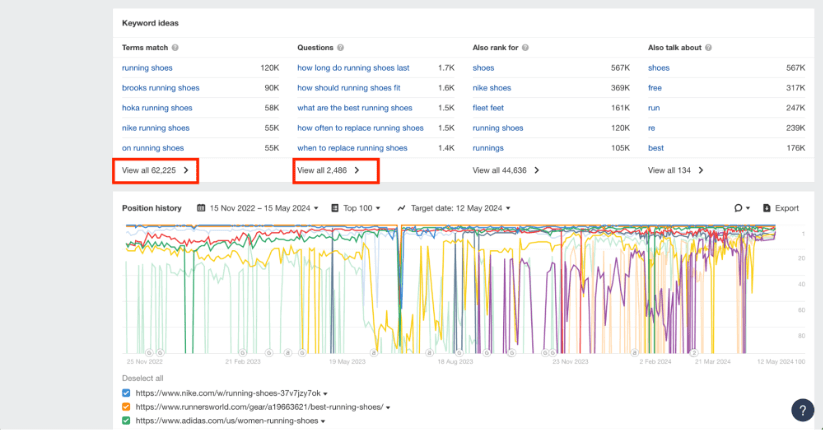The width and height of the screenshot is (823, 430).
Task: Click the calendar icon for date range
Action: [x=202, y=208]
